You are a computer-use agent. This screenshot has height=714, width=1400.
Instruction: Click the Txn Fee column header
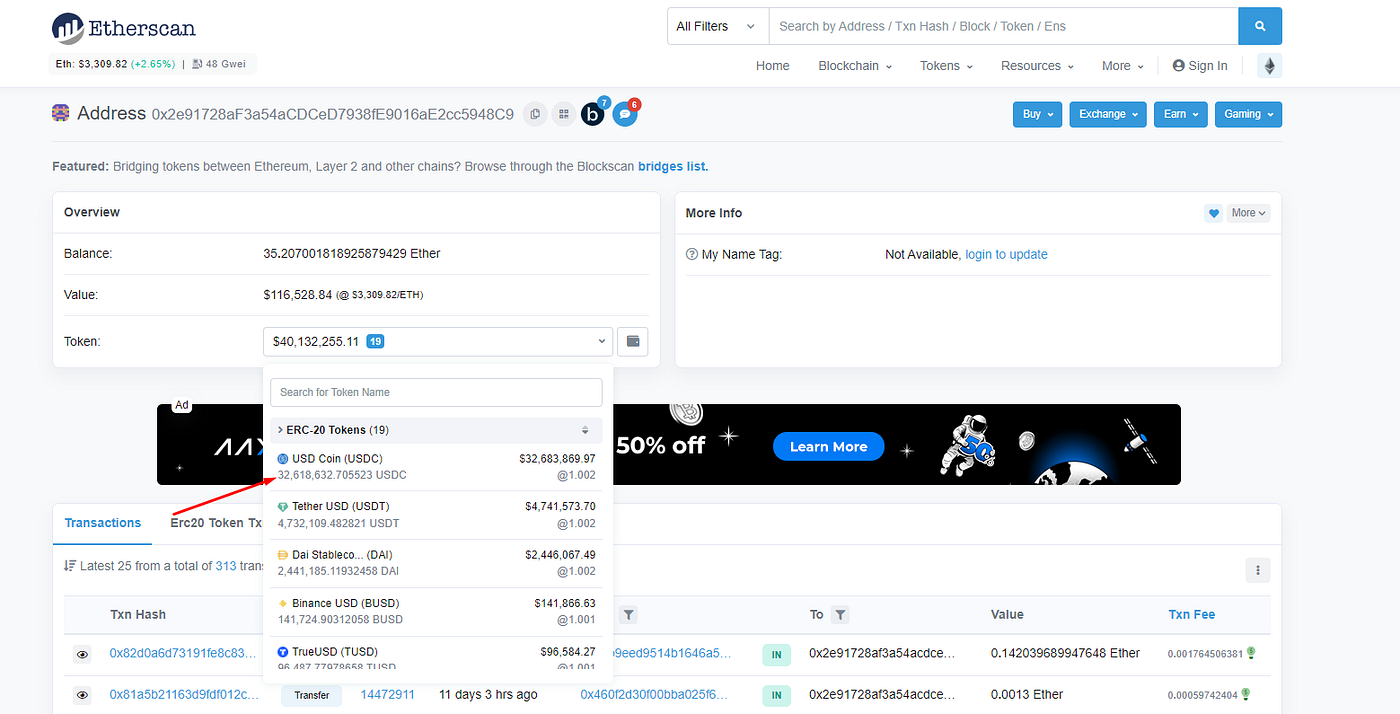coord(1192,615)
